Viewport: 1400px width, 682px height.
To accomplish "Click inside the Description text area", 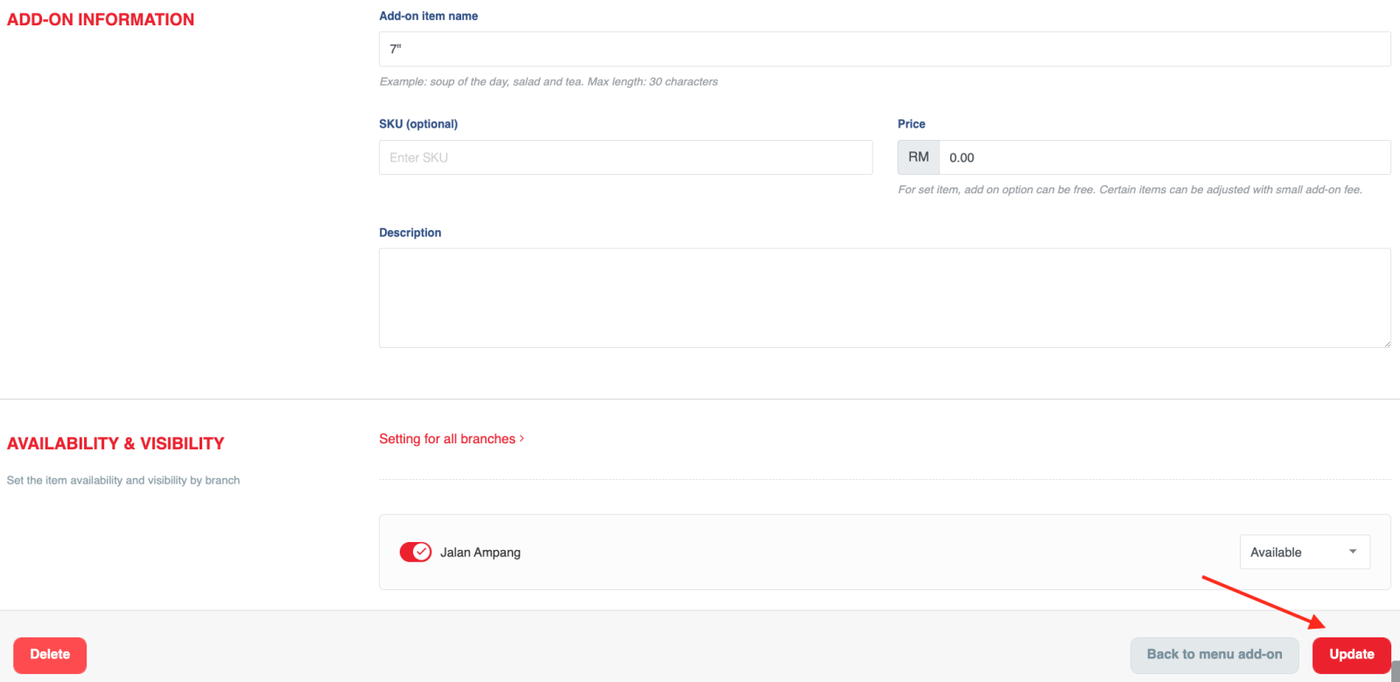I will coord(884,298).
